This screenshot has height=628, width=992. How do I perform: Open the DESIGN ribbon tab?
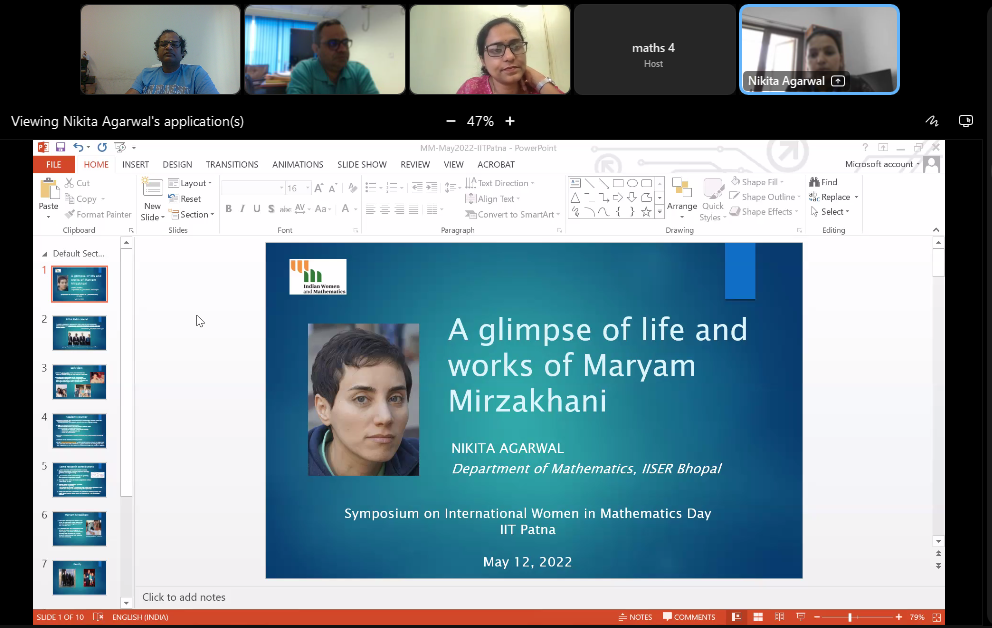click(x=177, y=165)
